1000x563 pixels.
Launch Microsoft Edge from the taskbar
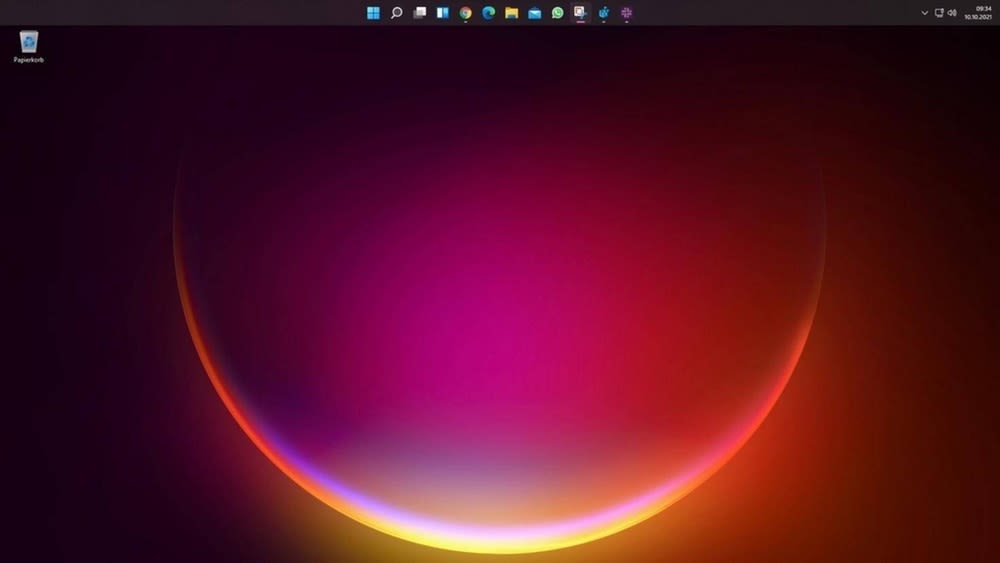pos(488,13)
